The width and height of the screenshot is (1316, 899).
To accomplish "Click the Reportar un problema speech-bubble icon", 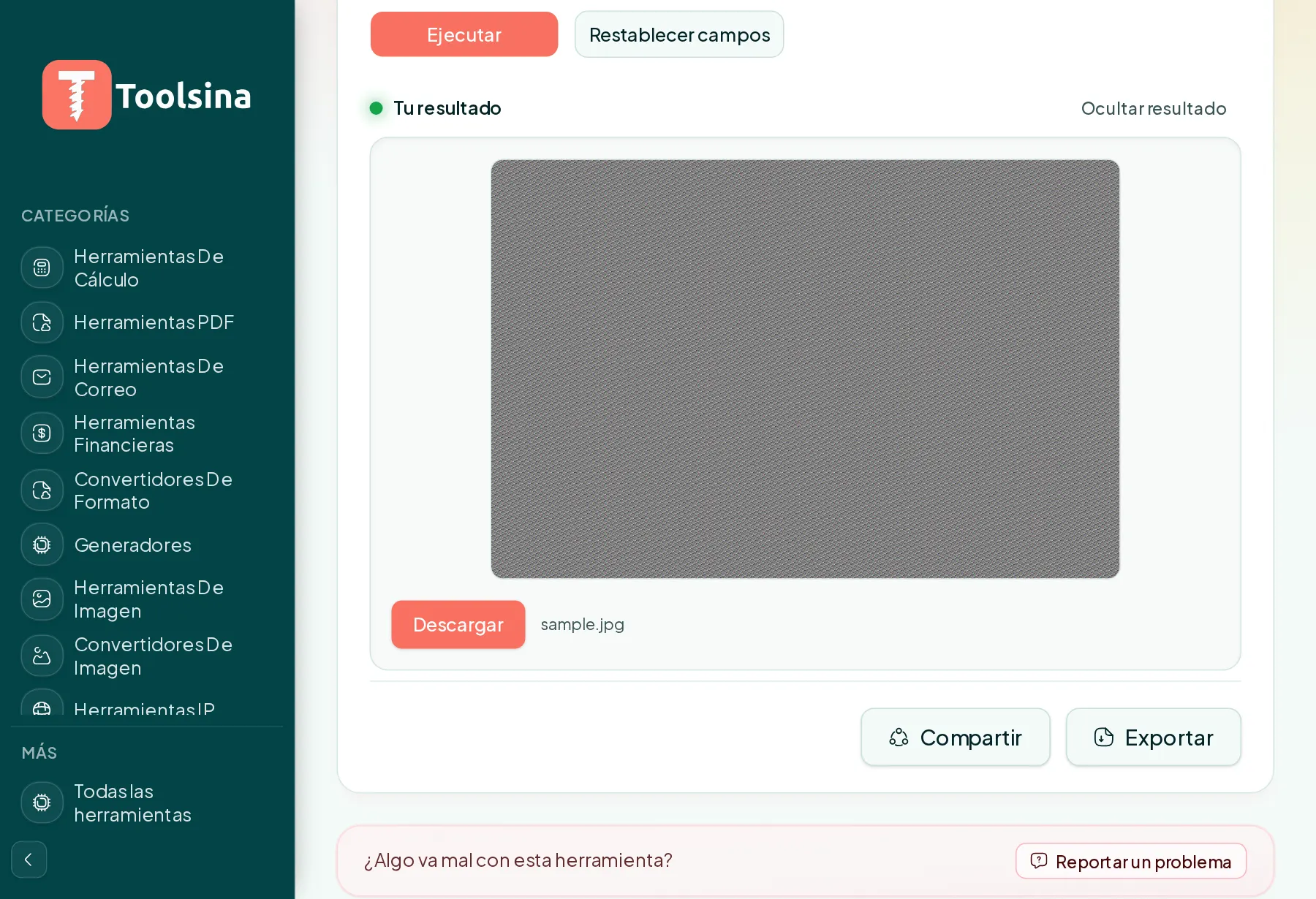I will (1039, 861).
